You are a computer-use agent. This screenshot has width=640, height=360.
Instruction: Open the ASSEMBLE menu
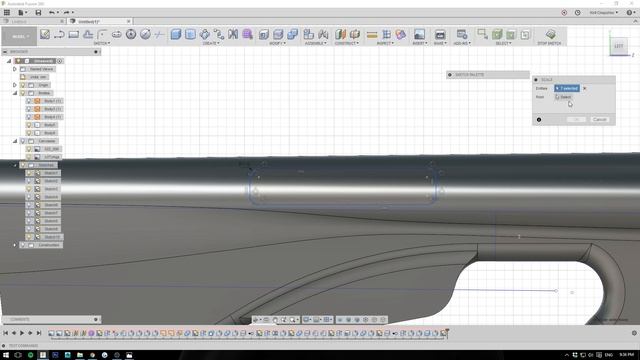[316, 43]
